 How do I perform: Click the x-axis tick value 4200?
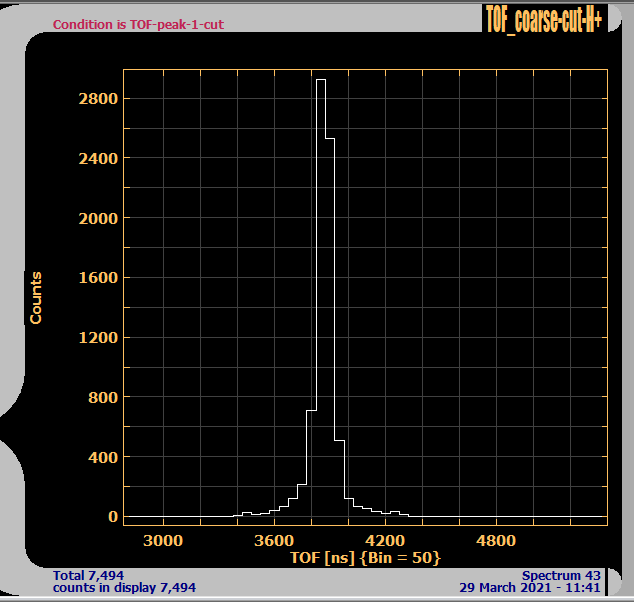click(x=385, y=541)
